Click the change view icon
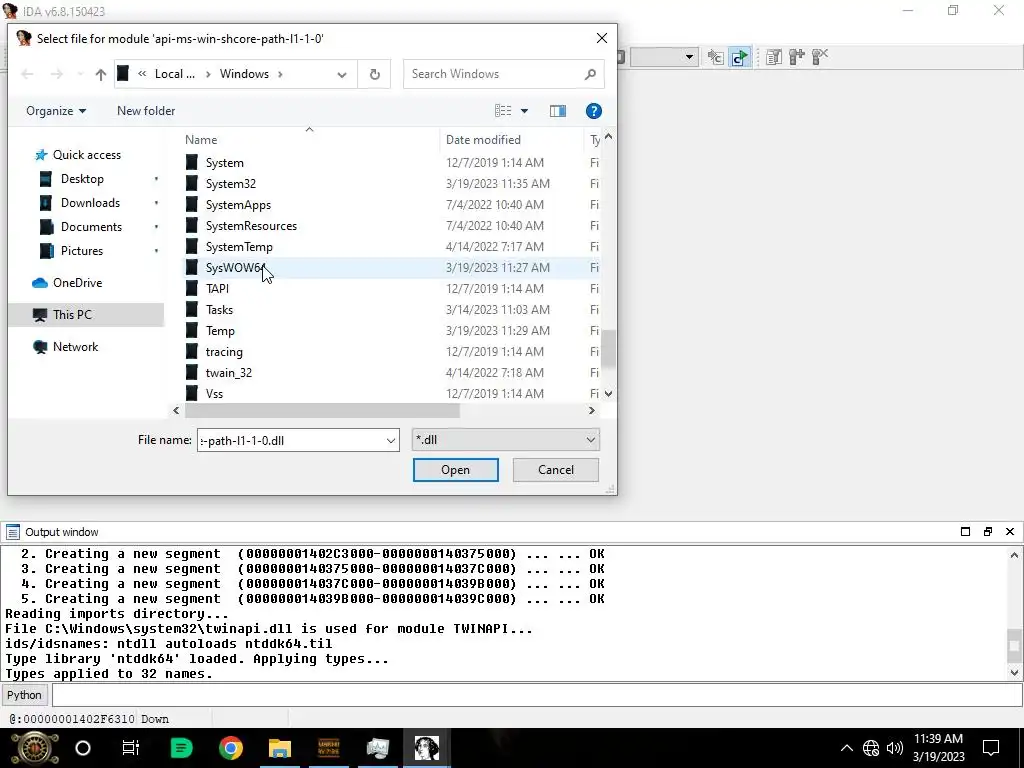Viewport: 1024px width, 768px height. pyautogui.click(x=503, y=111)
